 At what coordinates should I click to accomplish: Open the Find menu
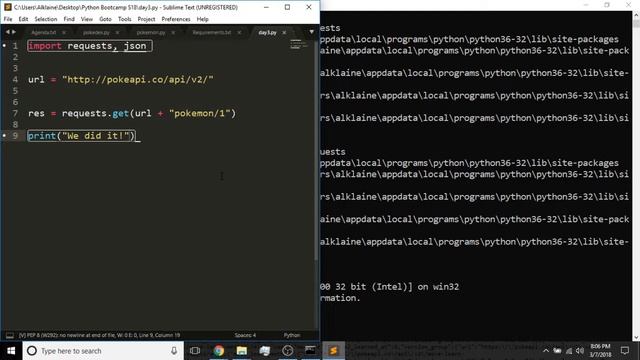point(69,19)
